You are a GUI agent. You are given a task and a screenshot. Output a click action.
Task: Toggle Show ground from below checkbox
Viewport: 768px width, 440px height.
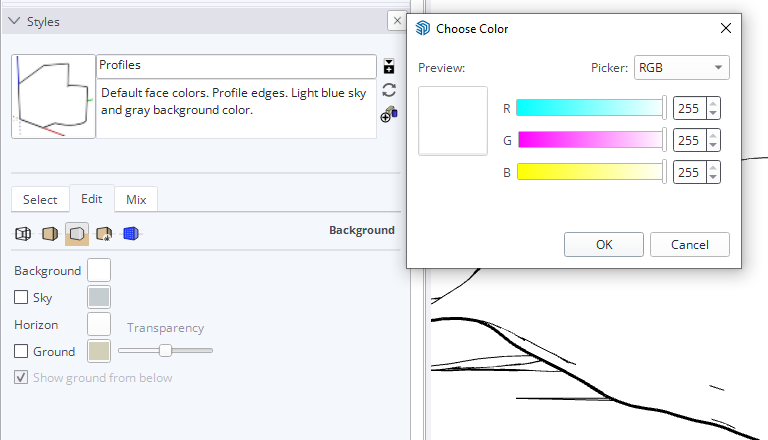pos(21,377)
